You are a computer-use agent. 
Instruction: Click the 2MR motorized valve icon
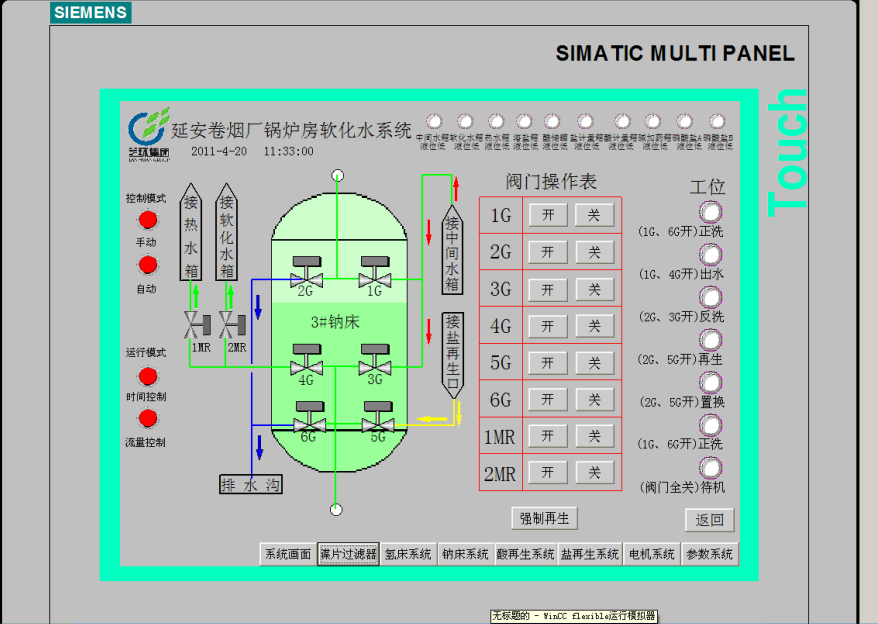pyautogui.click(x=232, y=324)
